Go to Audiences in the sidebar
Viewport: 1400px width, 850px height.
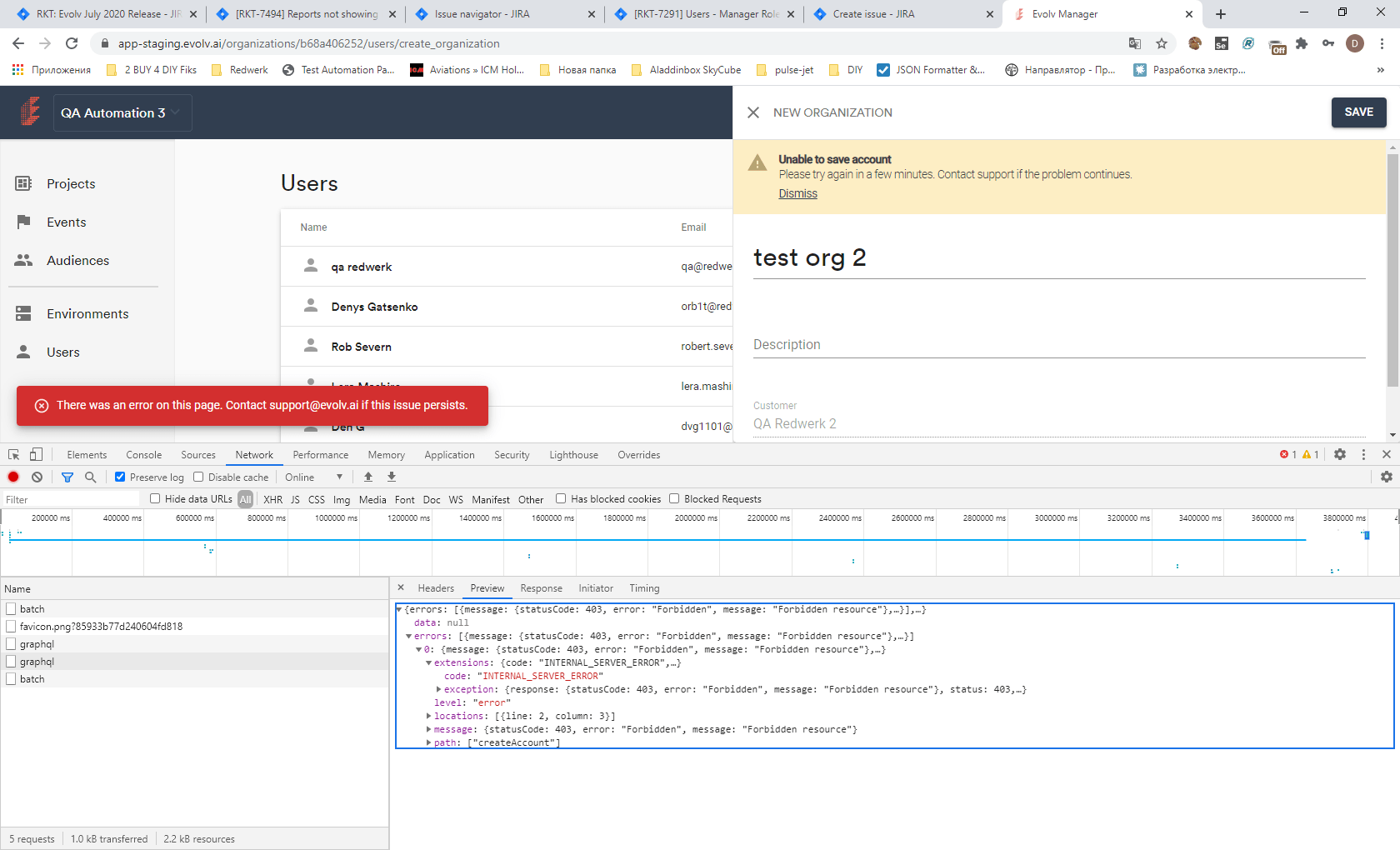pyautogui.click(x=77, y=260)
